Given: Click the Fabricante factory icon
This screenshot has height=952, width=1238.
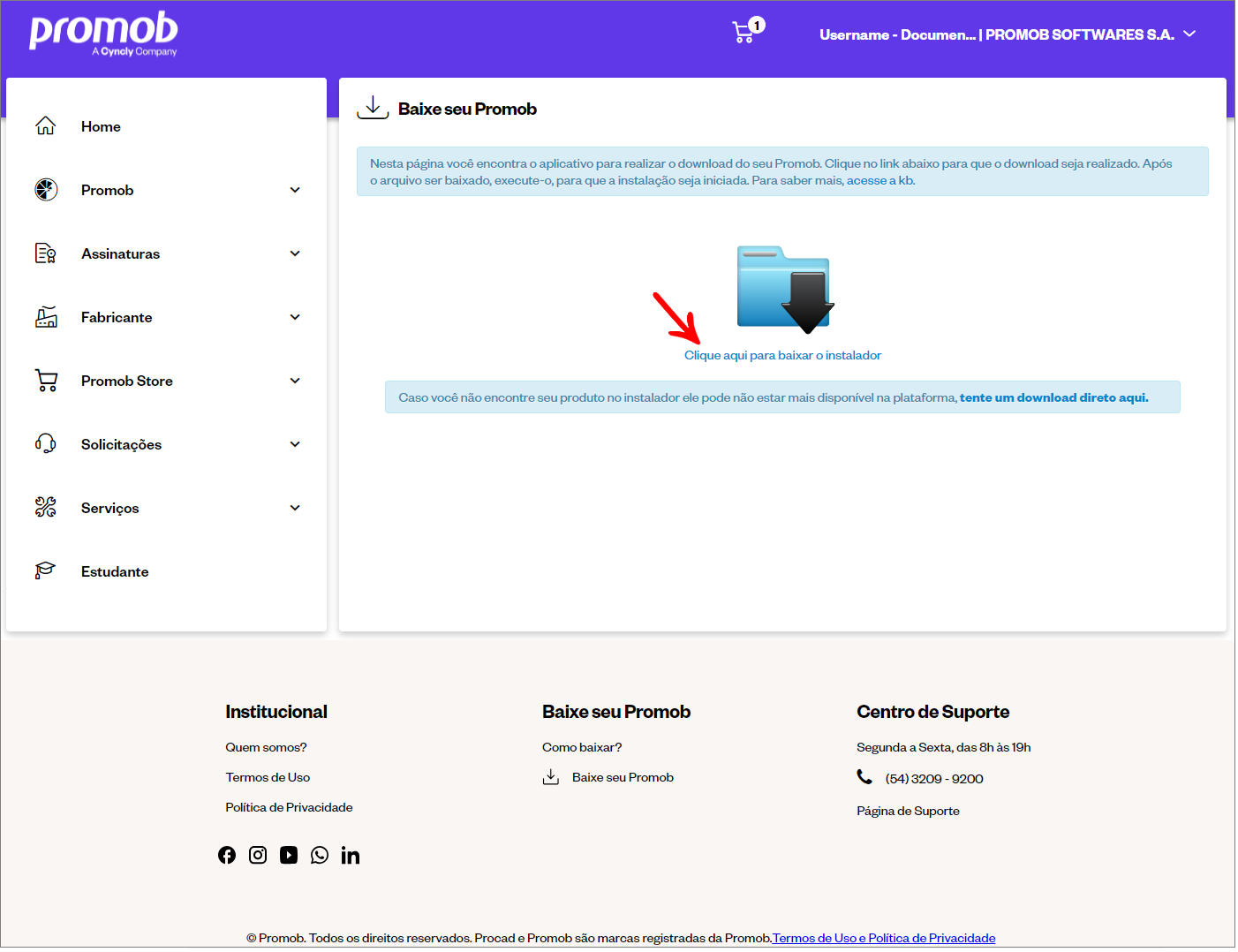Looking at the screenshot, I should click(x=46, y=317).
